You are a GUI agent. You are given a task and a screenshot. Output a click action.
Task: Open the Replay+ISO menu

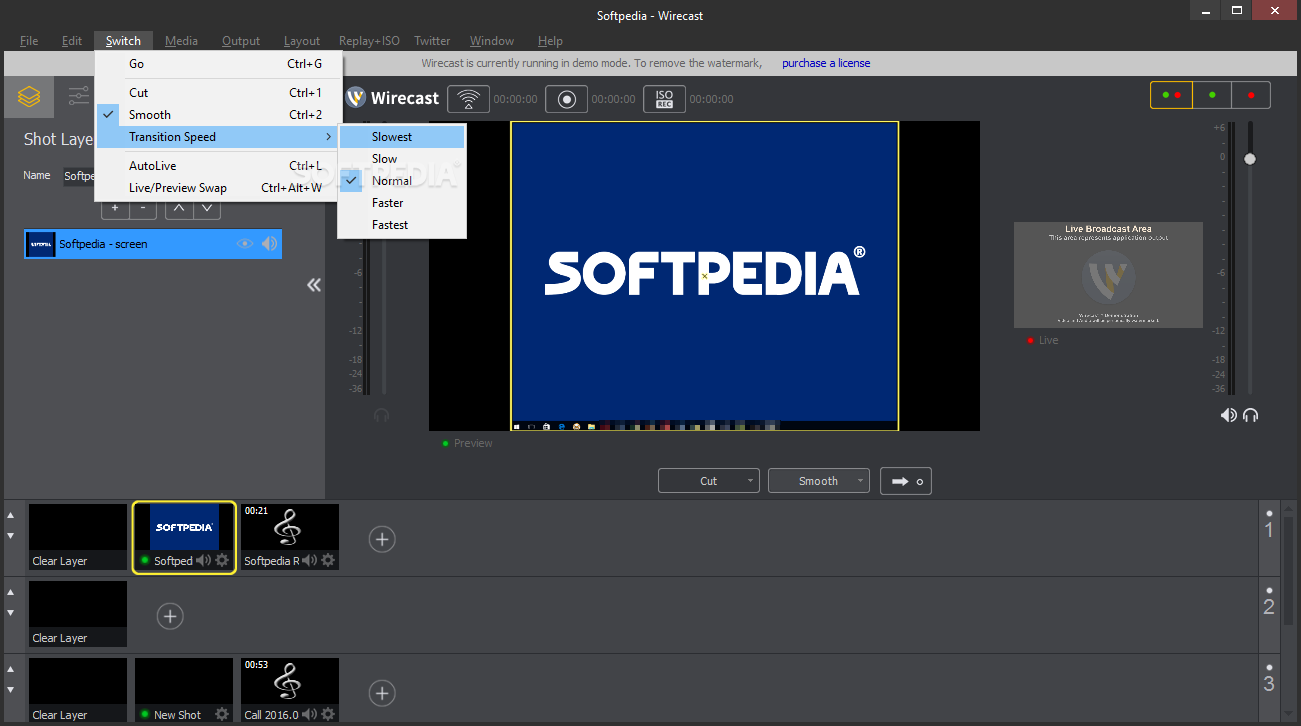369,41
